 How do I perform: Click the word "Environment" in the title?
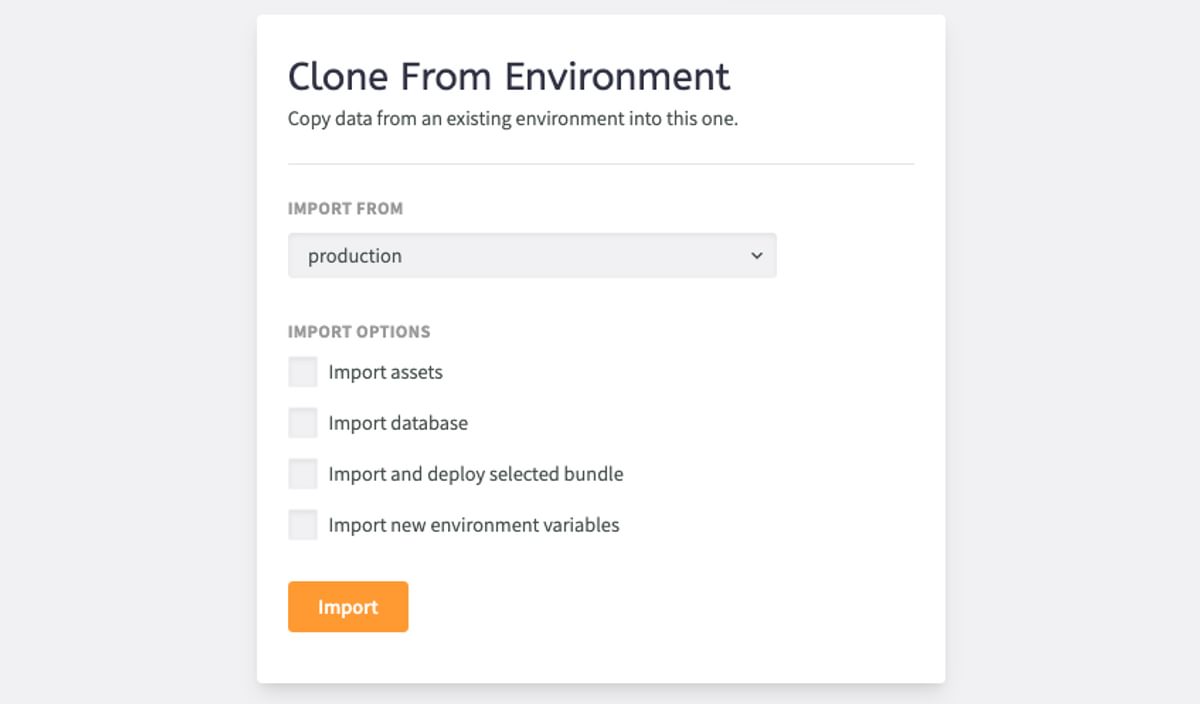click(x=617, y=77)
